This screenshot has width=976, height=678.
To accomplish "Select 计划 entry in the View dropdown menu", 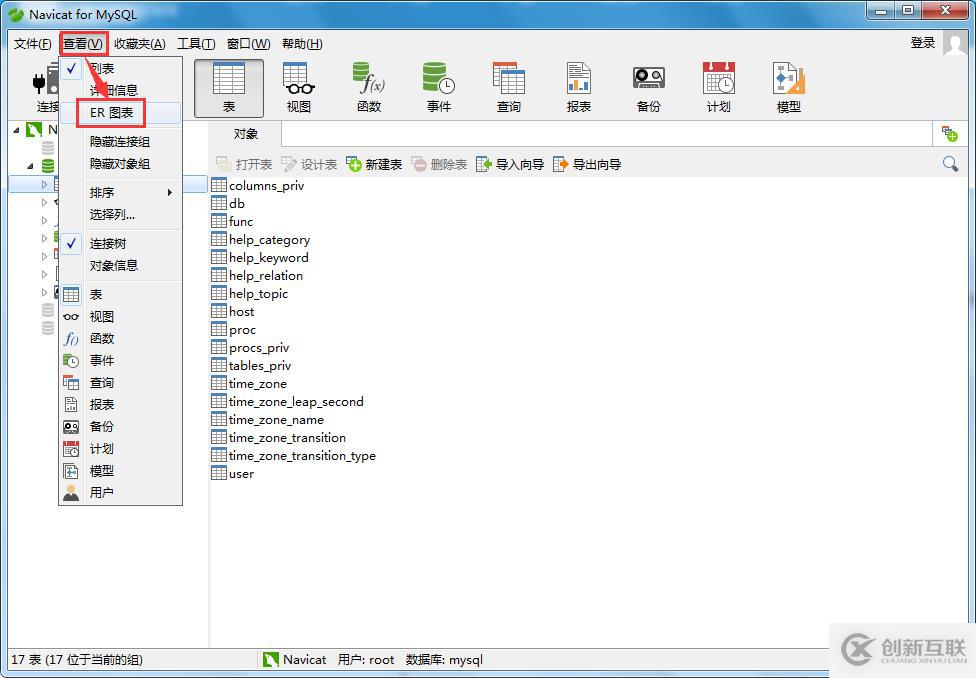I will tap(121, 449).
